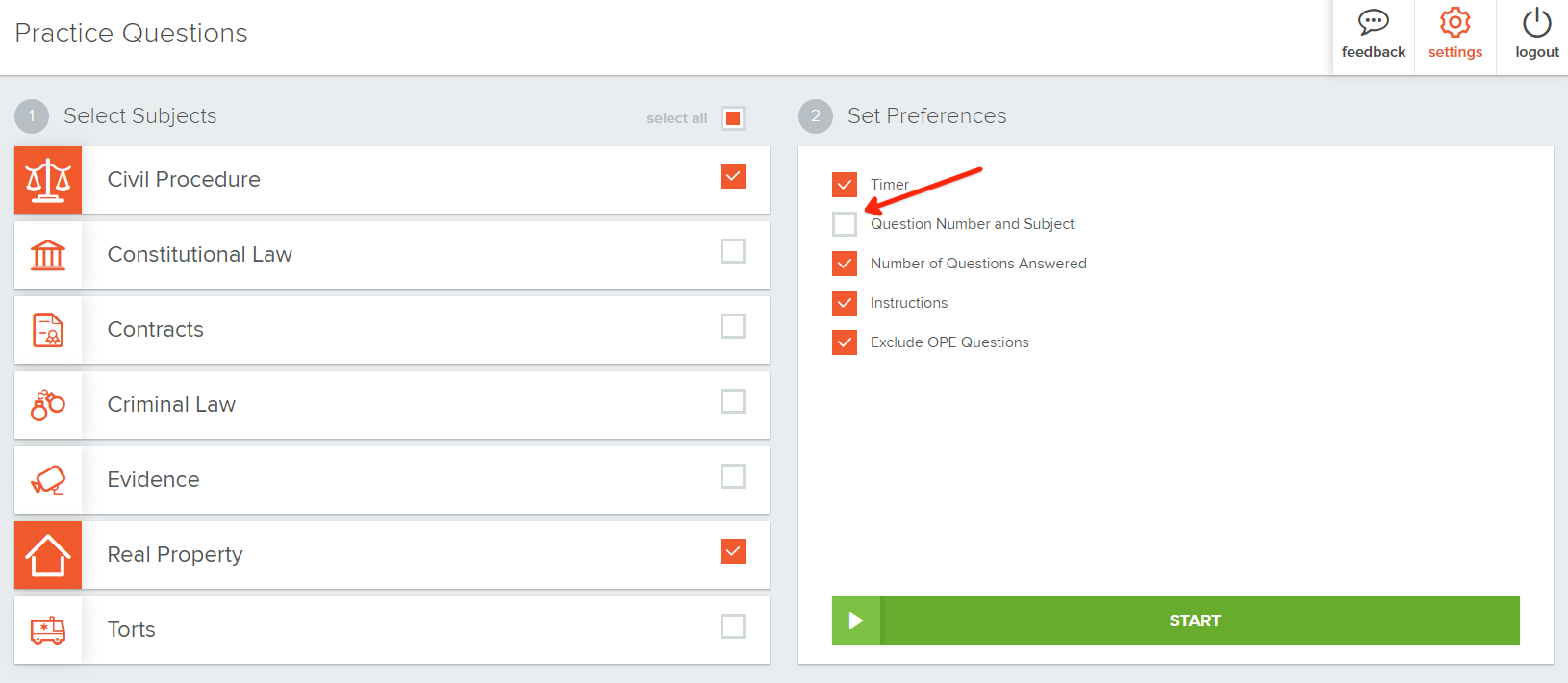Deselect the Real Property subject checkbox
The image size is (1568, 683).
point(733,551)
